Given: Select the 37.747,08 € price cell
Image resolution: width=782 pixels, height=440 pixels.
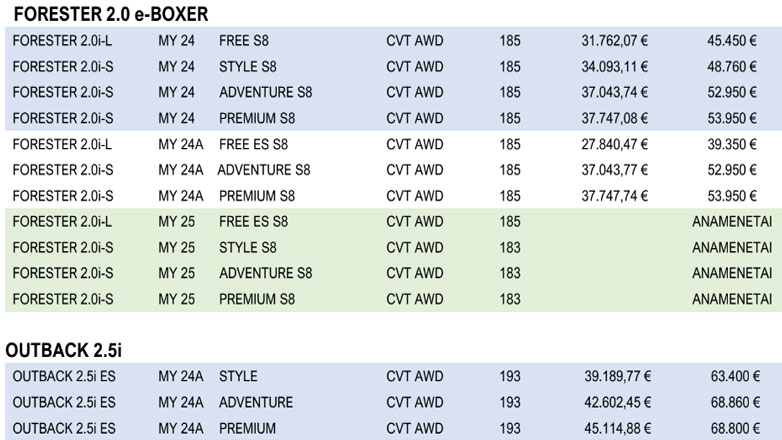Looking at the screenshot, I should click(x=615, y=119).
